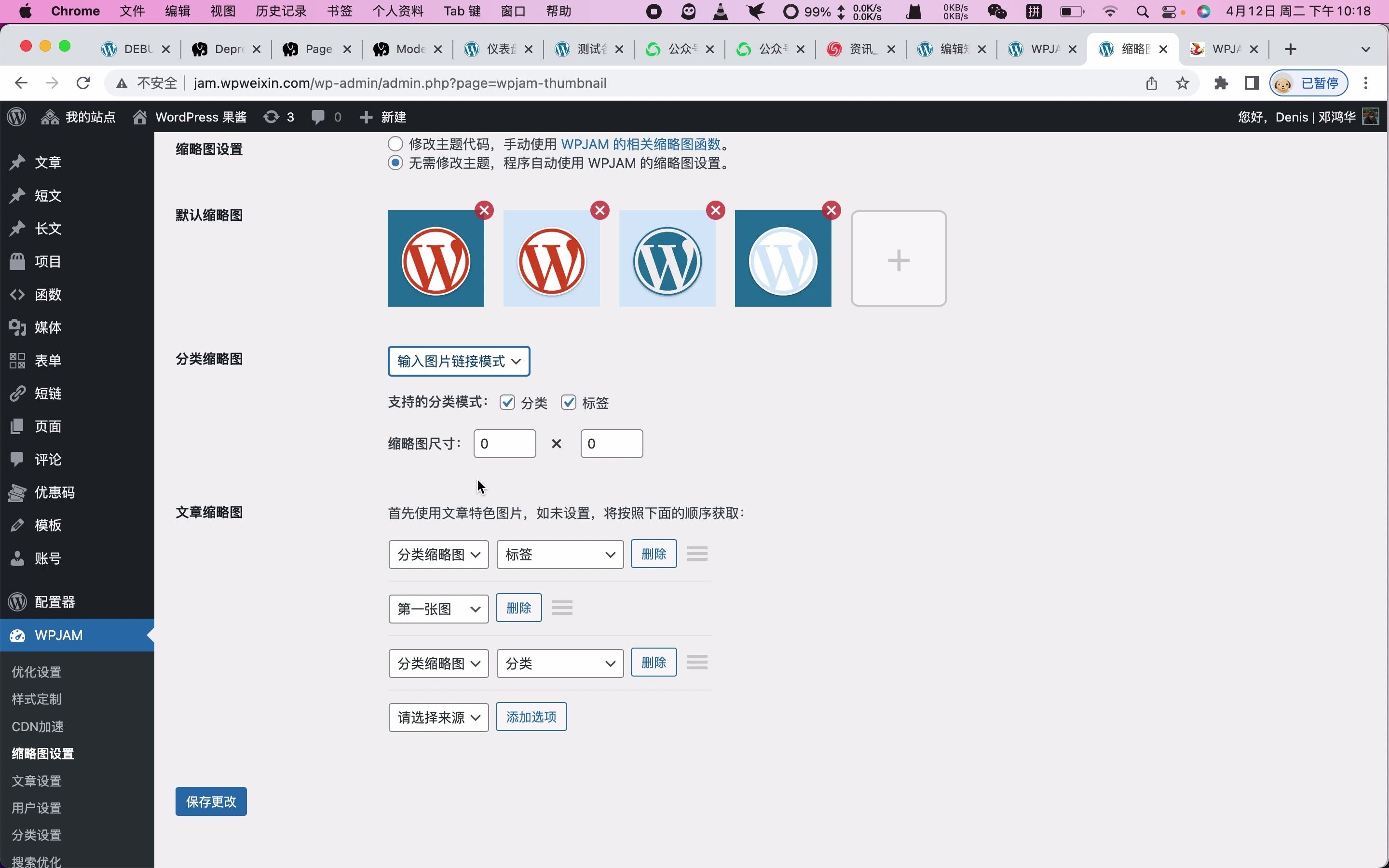Remove the first default thumbnail with red logo
The width and height of the screenshot is (1389, 868).
(484, 210)
